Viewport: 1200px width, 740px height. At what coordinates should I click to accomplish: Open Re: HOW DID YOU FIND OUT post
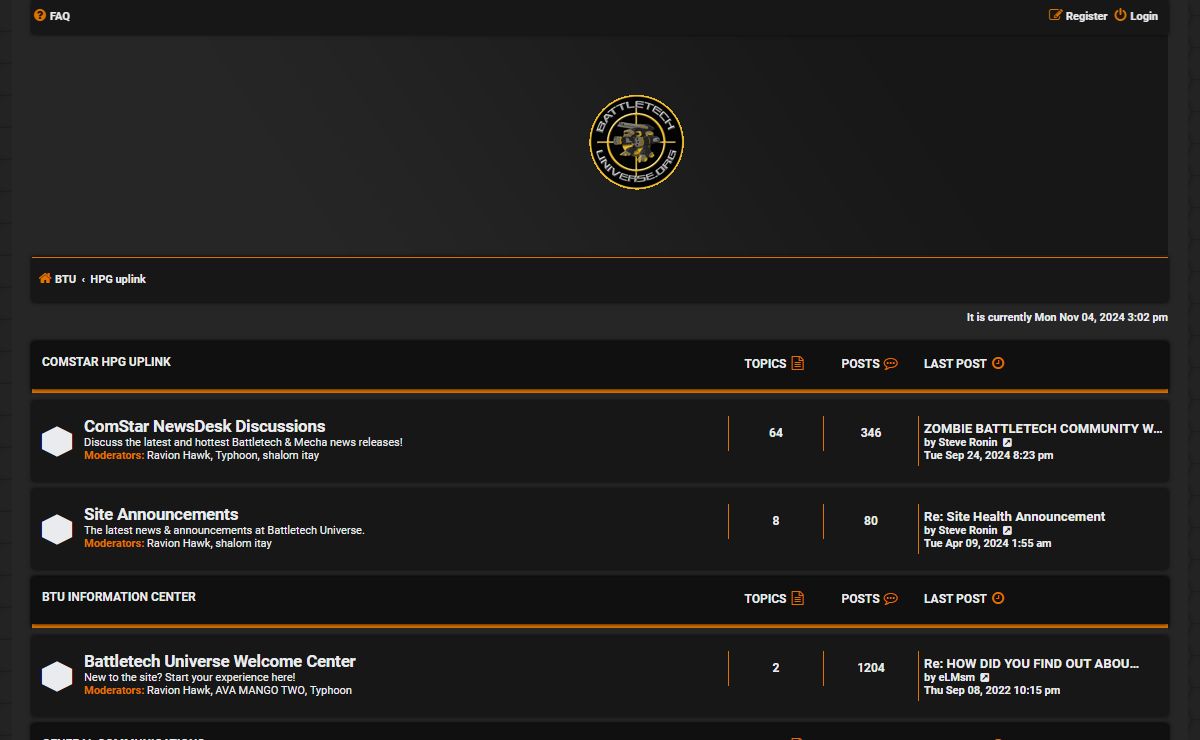click(1031, 663)
